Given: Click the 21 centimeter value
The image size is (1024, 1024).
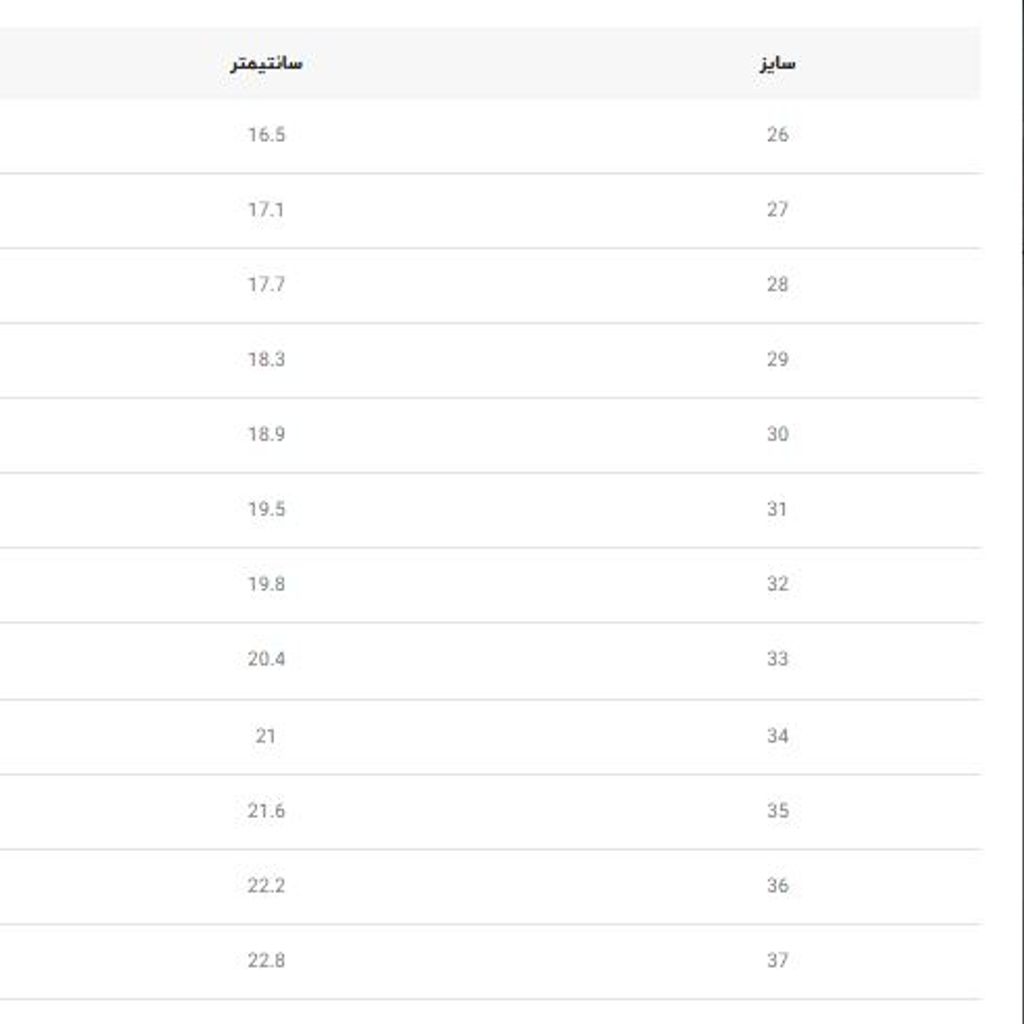Looking at the screenshot, I should [x=265, y=736].
